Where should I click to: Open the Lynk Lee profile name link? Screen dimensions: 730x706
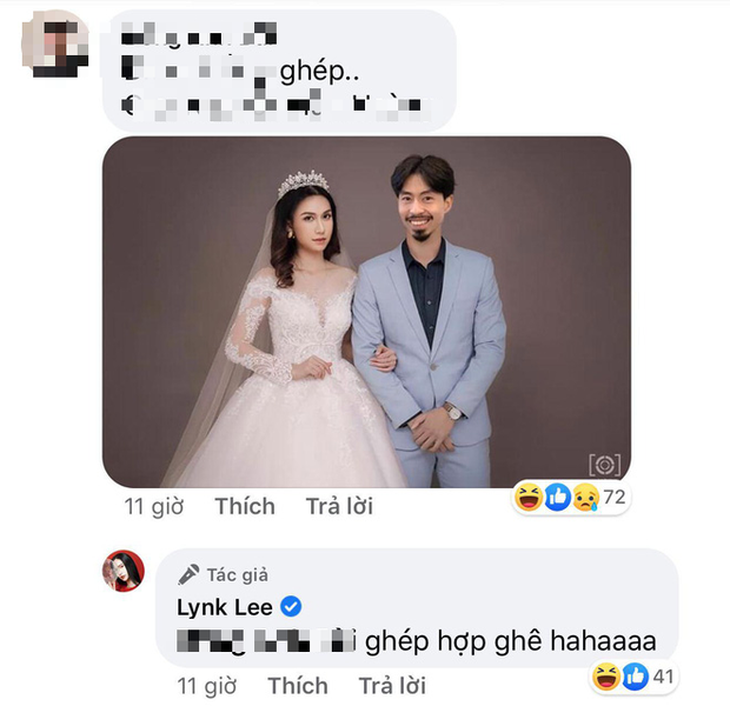224,607
